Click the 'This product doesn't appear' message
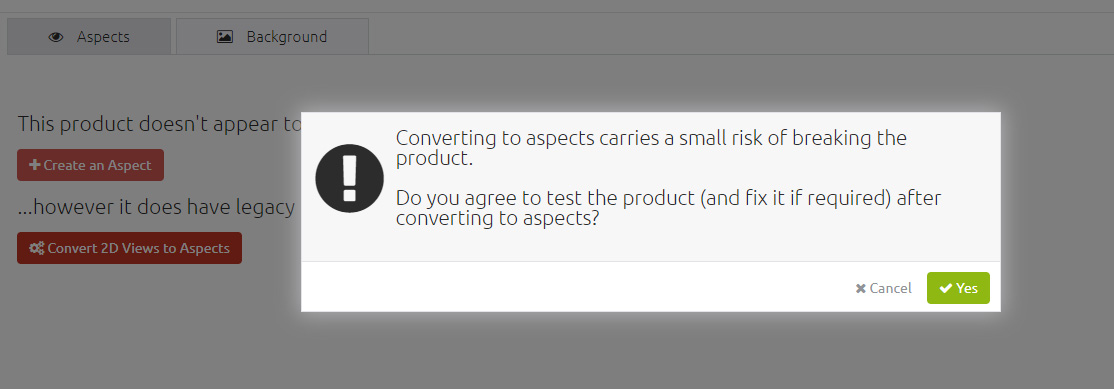 tap(160, 124)
